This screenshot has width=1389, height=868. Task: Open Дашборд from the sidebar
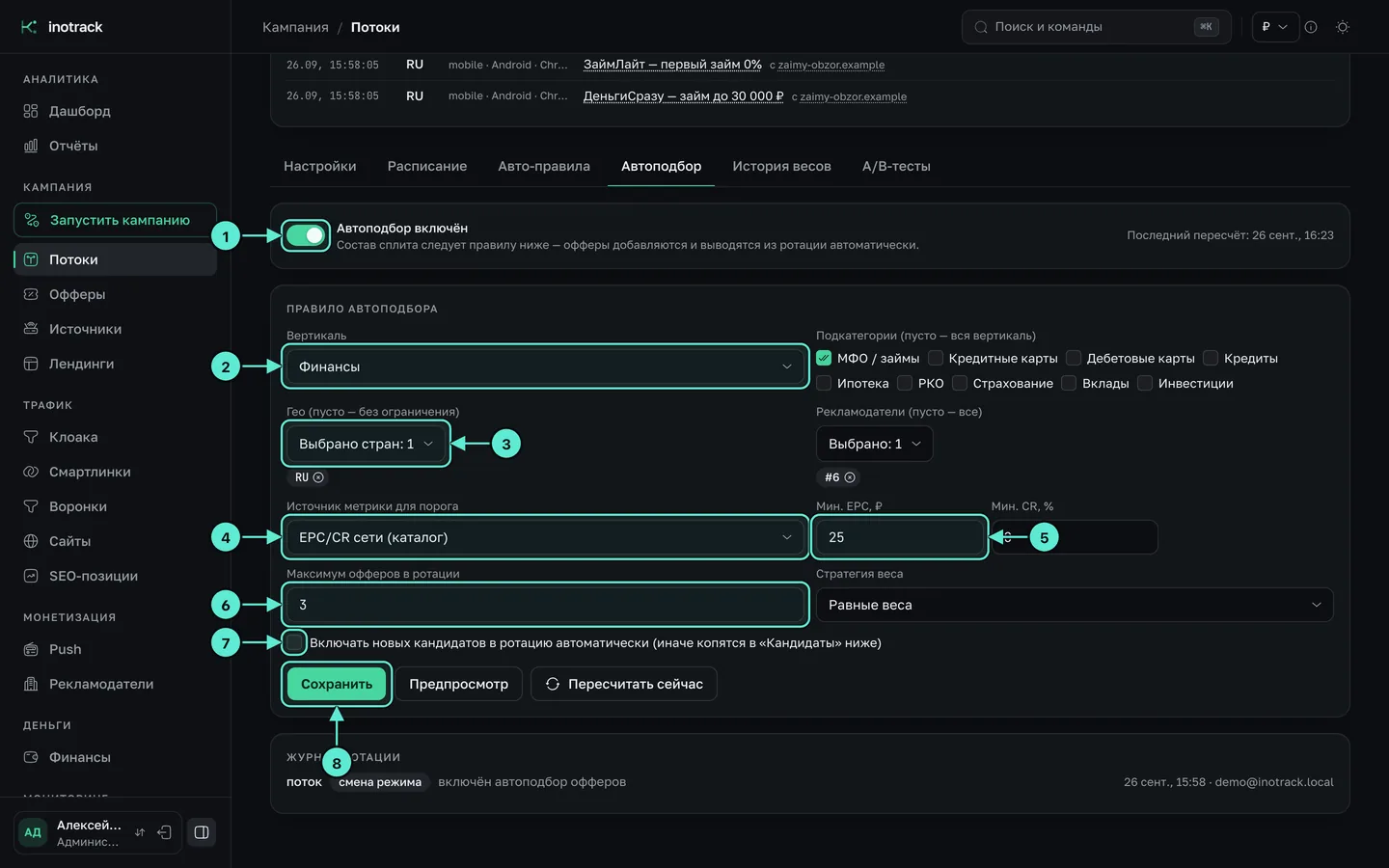tap(115, 111)
